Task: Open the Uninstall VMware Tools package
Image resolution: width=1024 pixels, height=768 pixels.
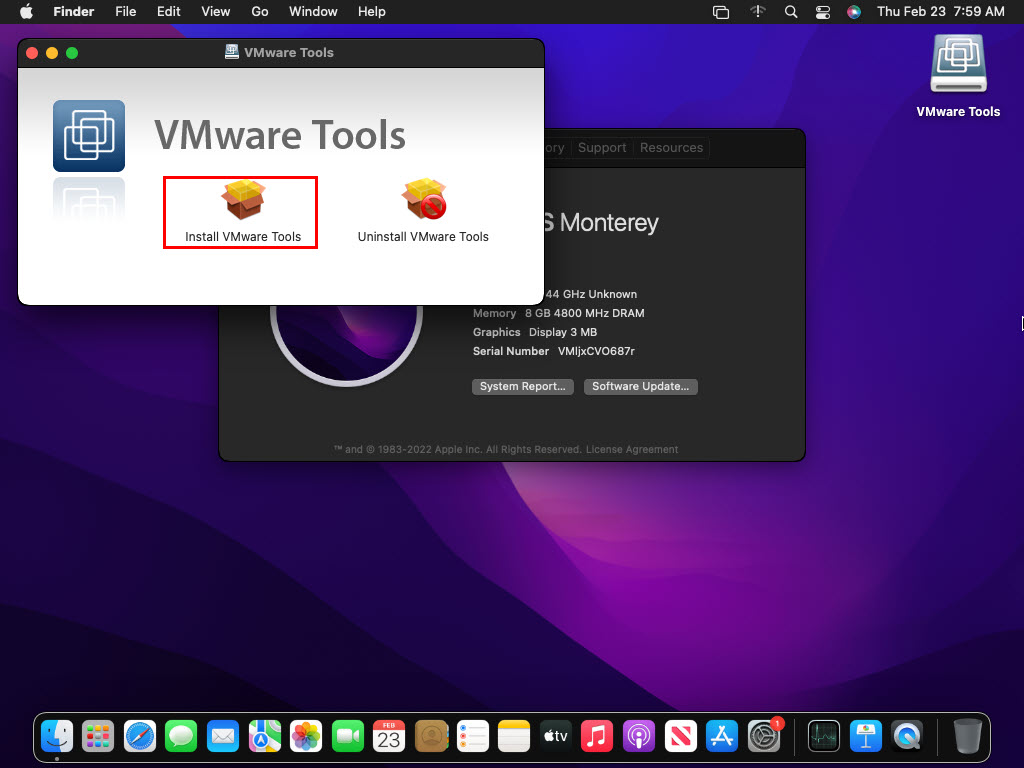Action: (423, 212)
